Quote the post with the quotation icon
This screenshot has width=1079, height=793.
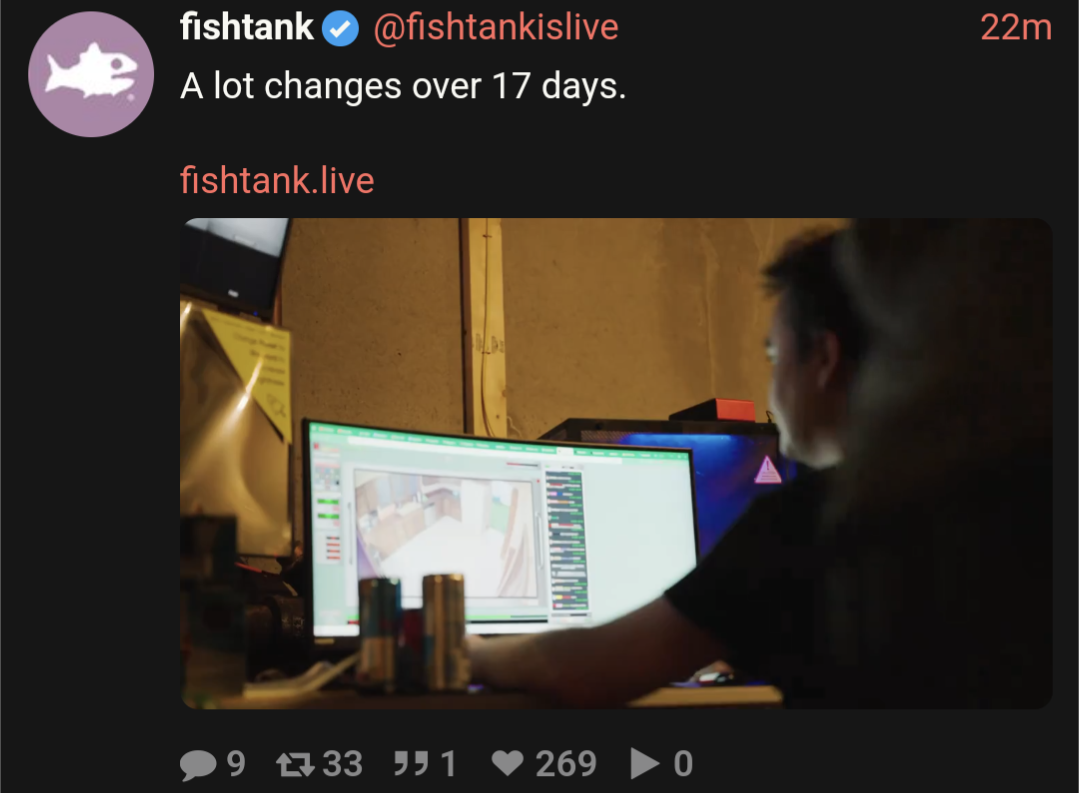tap(411, 763)
